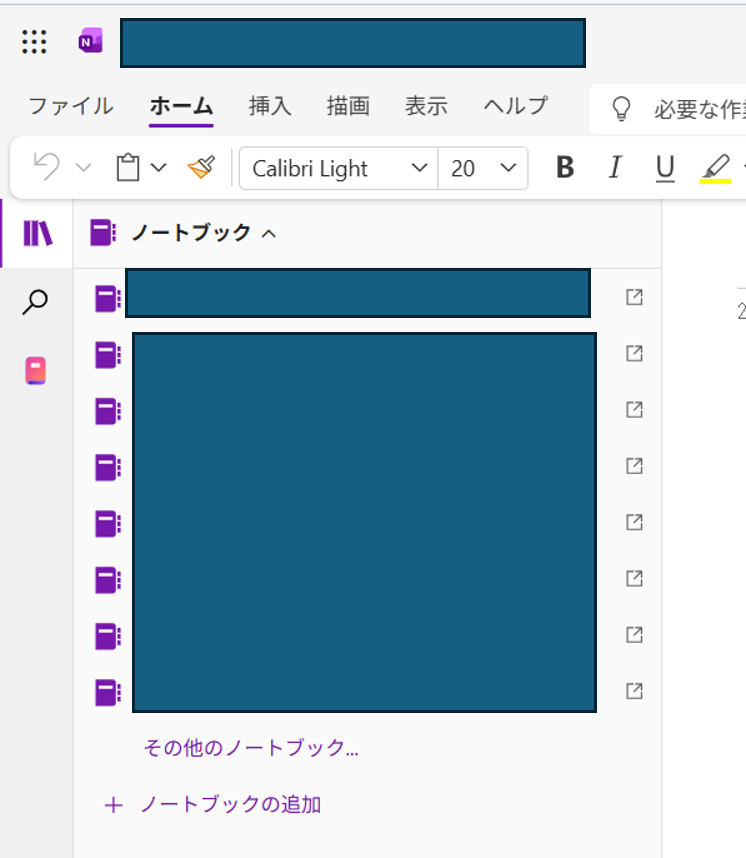Image resolution: width=746 pixels, height=858 pixels.
Task: Switch to the 挿入 tab
Action: pos(270,106)
